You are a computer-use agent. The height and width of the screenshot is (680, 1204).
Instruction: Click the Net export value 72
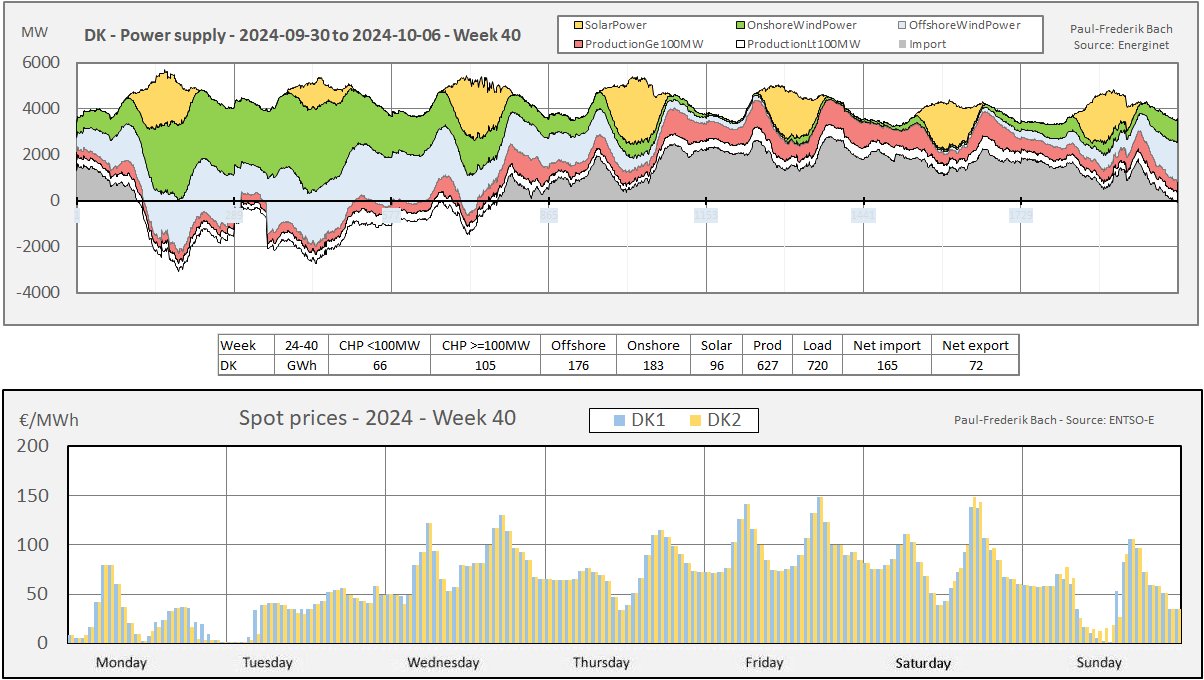coord(975,365)
